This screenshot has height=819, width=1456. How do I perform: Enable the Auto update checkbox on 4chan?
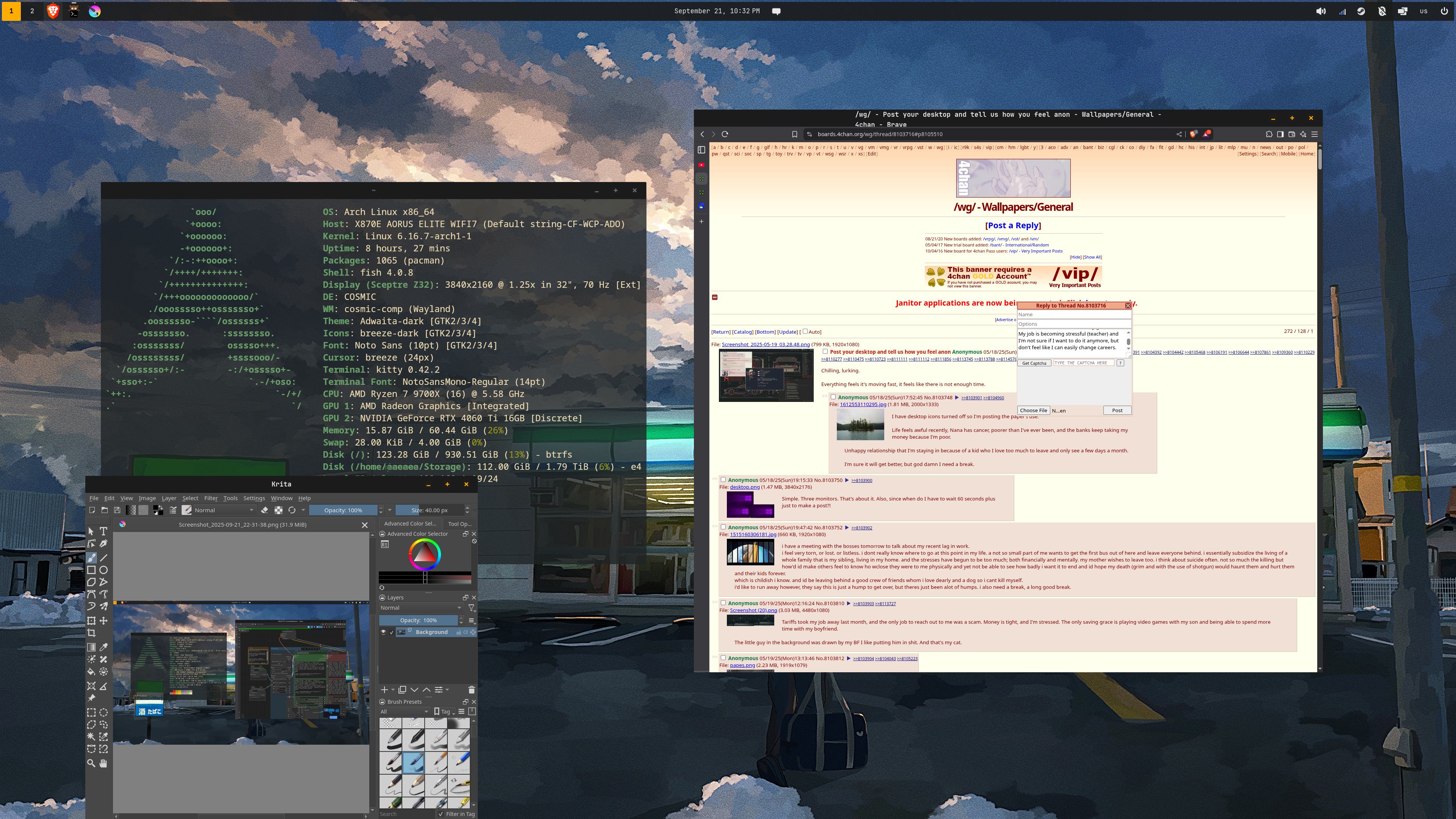coord(805,331)
